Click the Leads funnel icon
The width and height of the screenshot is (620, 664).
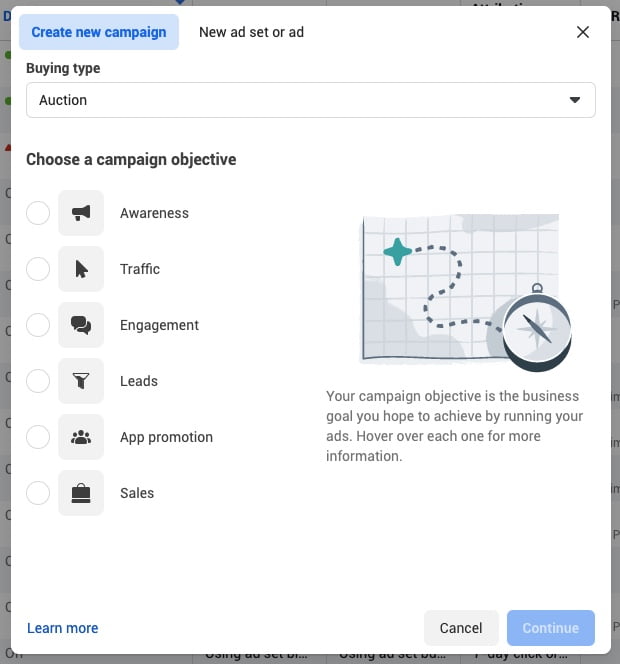tap(81, 381)
